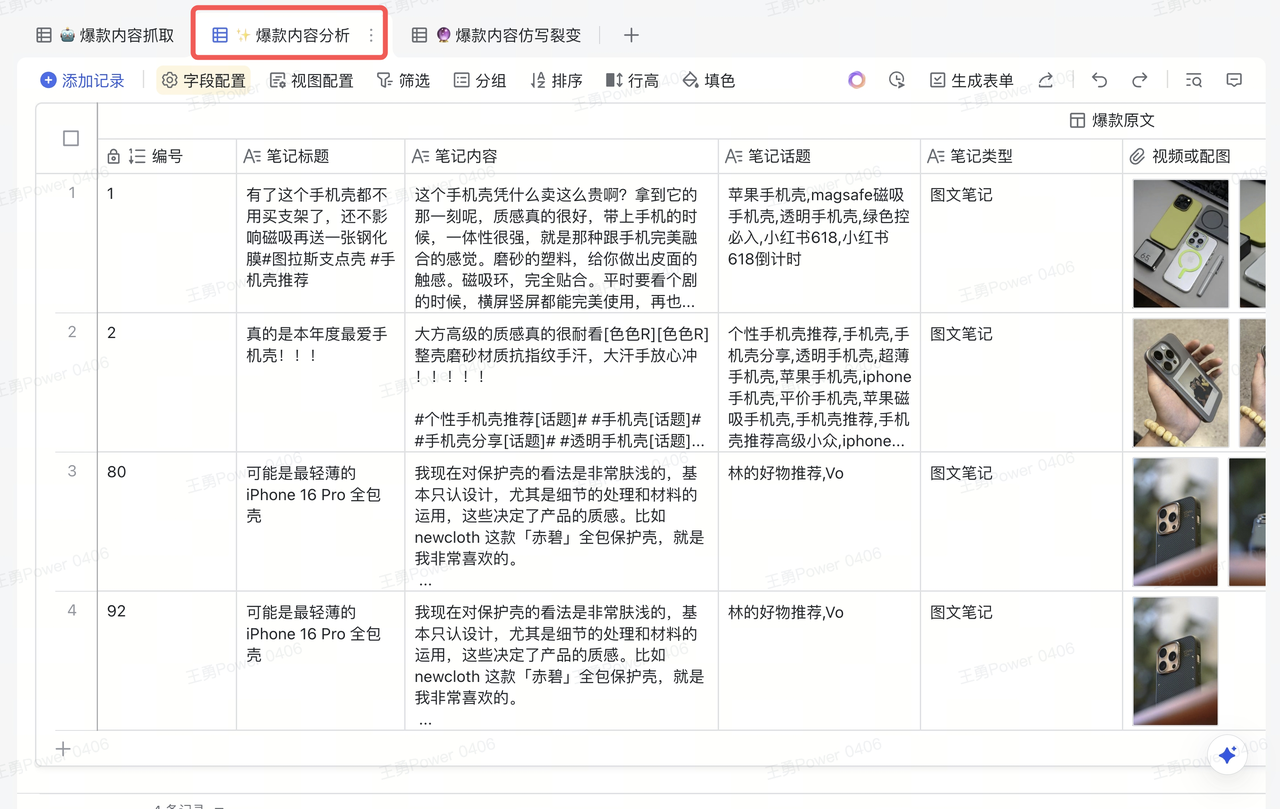1280x809 pixels.
Task: Toggle the select-all checkbox in header
Action: pos(71,138)
